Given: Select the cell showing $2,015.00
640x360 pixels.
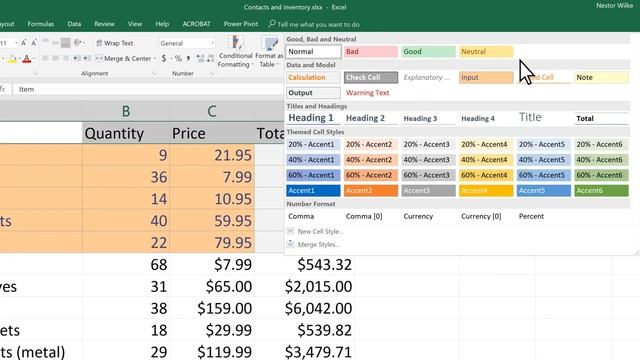Looking at the screenshot, I should 304,286.
